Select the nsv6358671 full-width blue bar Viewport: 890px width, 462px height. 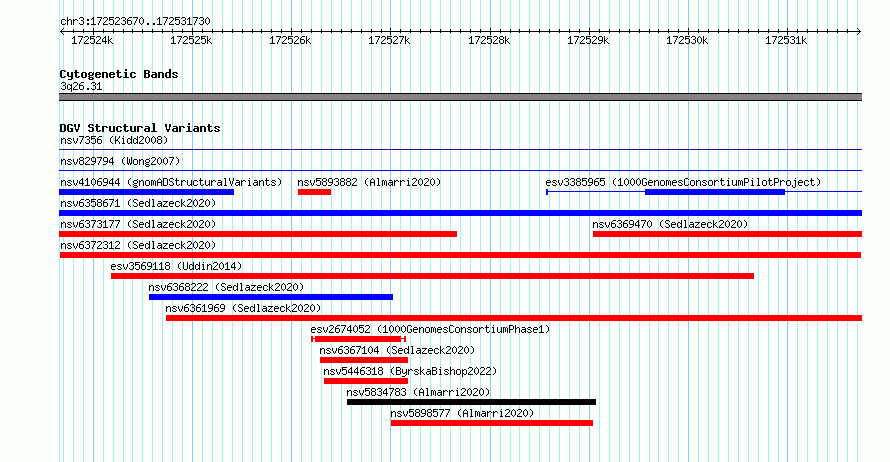pyautogui.click(x=460, y=213)
